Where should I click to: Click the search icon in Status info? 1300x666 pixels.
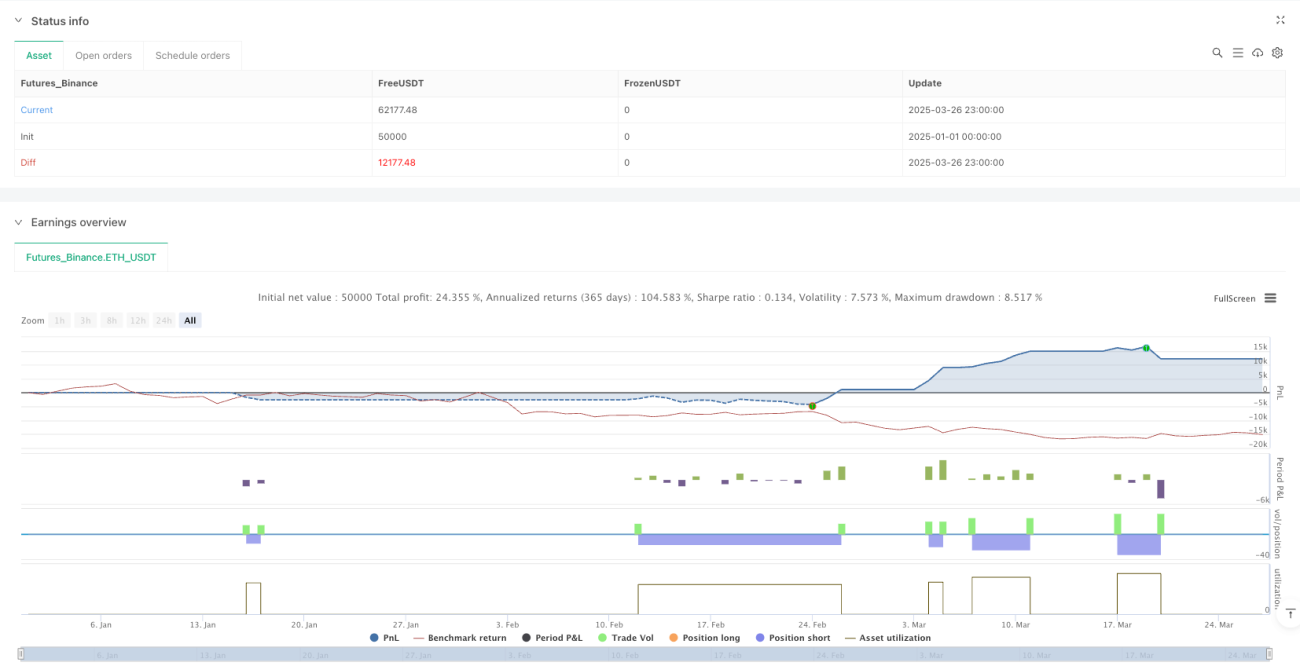coord(1217,53)
